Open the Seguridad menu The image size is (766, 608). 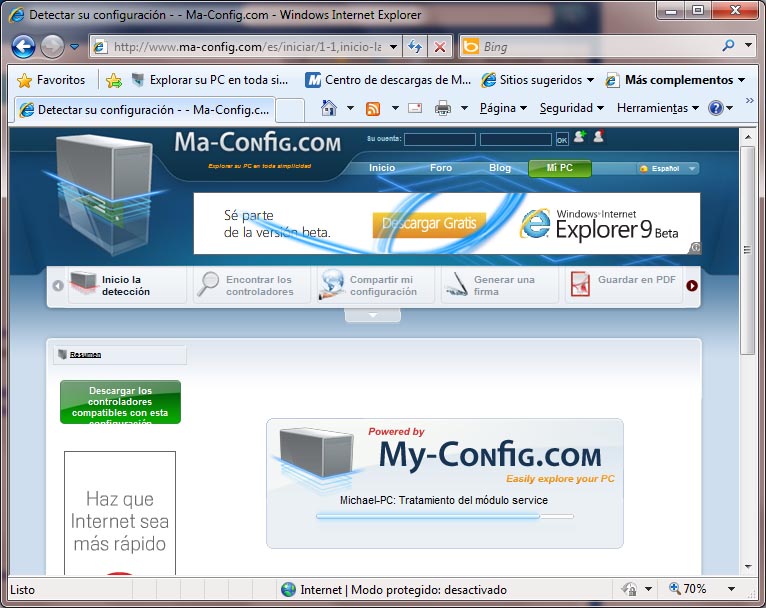pos(572,108)
